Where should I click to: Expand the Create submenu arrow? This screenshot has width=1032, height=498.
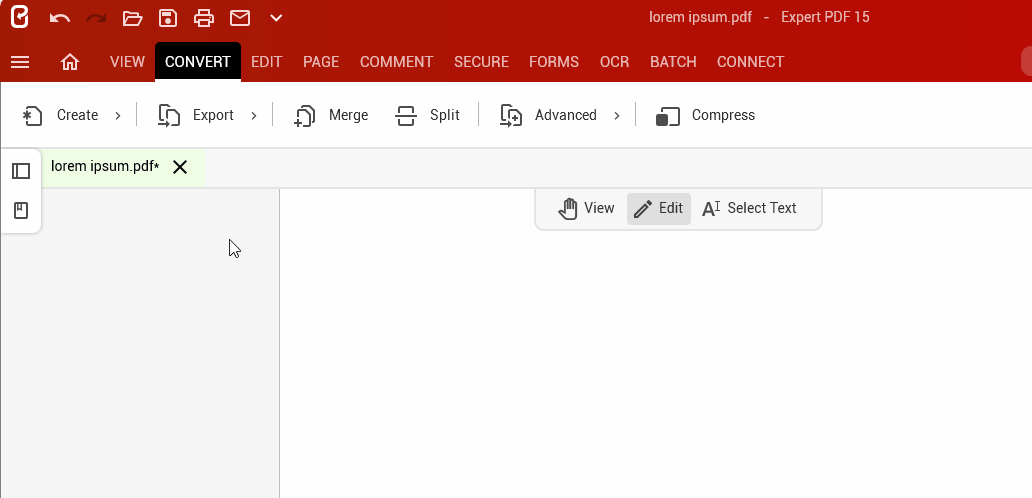[x=118, y=116]
